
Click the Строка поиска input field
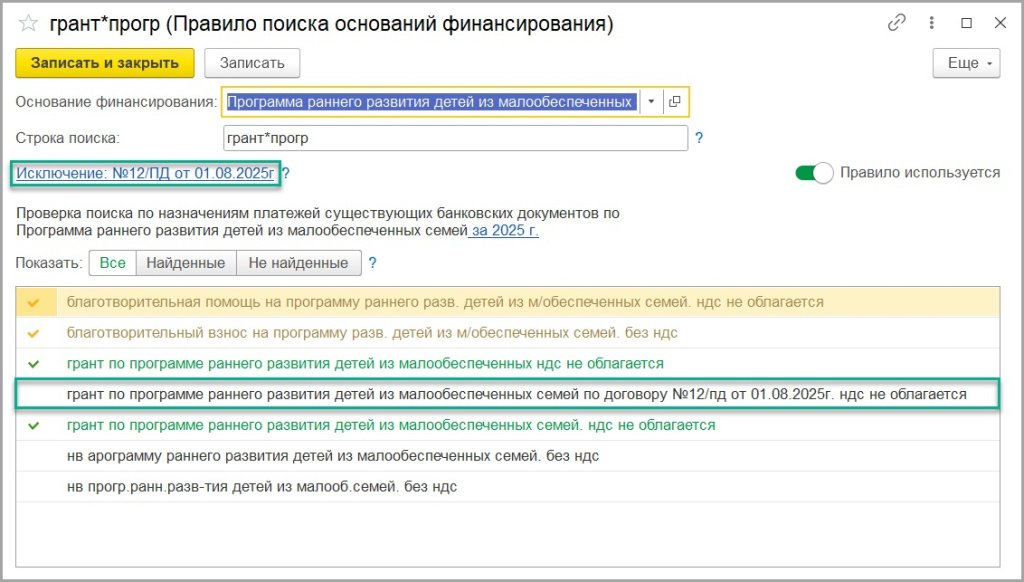coord(455,139)
